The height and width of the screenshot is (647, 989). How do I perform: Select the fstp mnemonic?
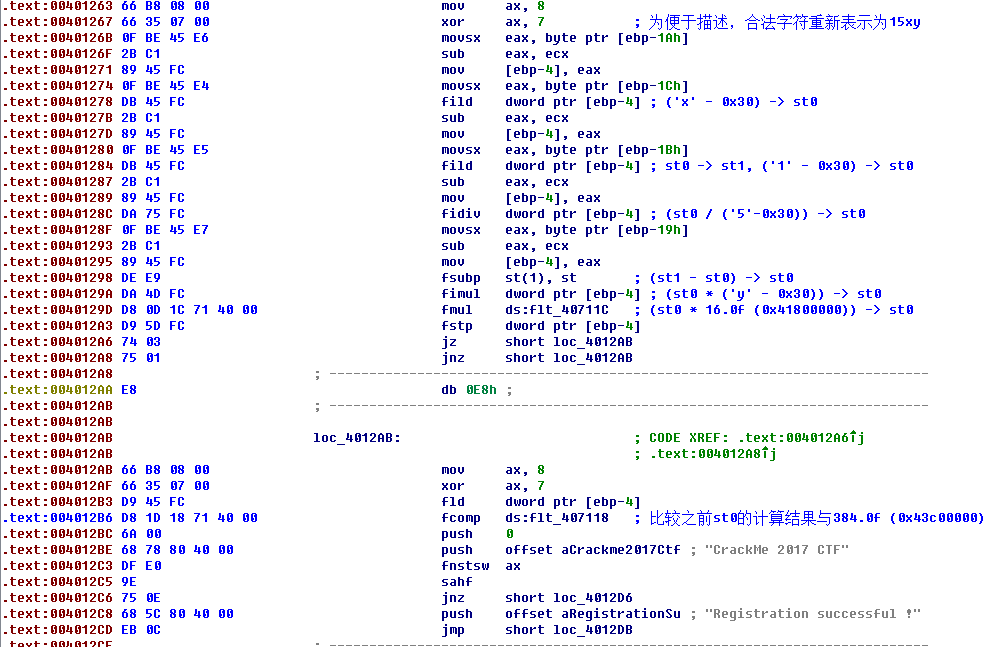457,326
